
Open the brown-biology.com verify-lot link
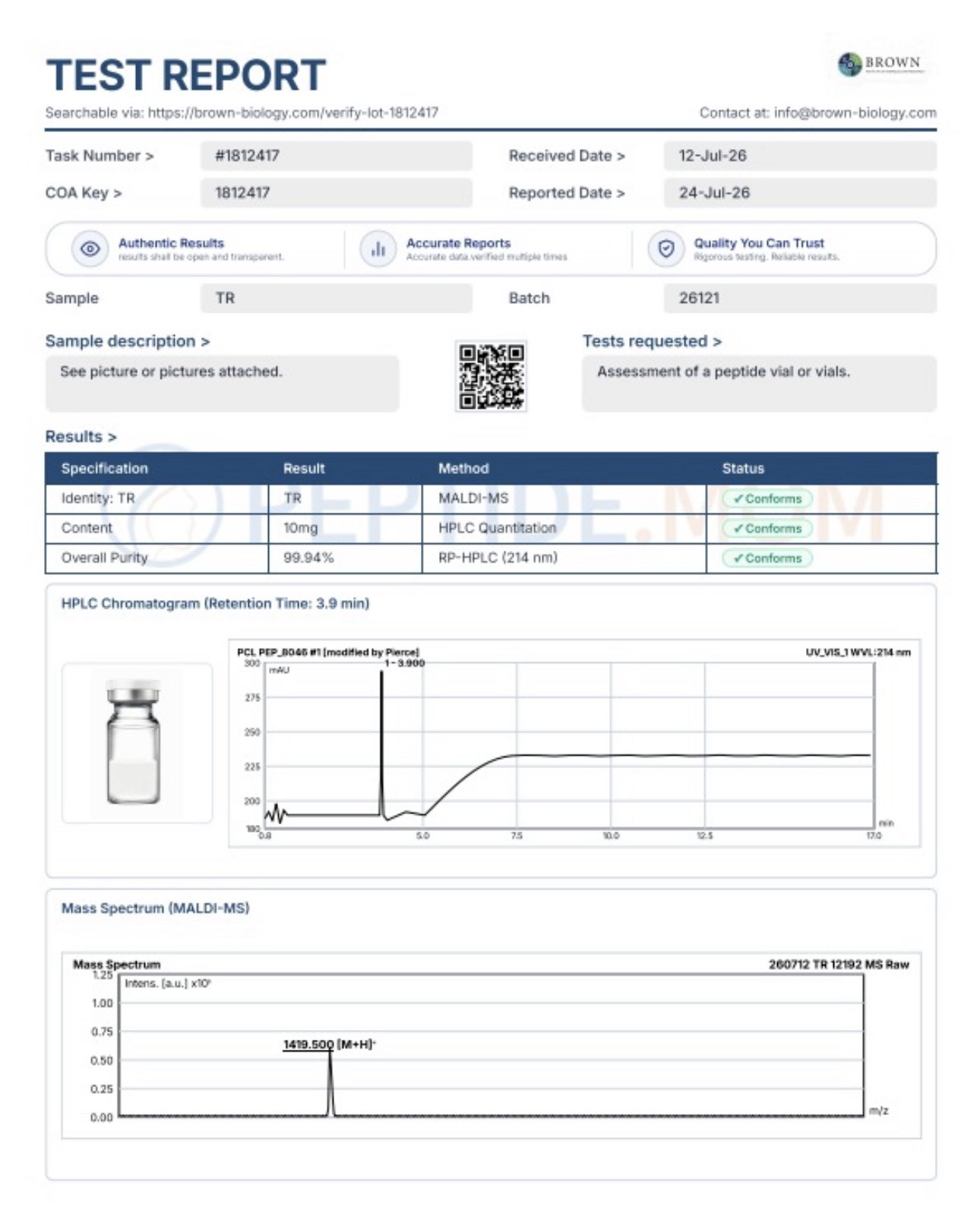pos(292,112)
